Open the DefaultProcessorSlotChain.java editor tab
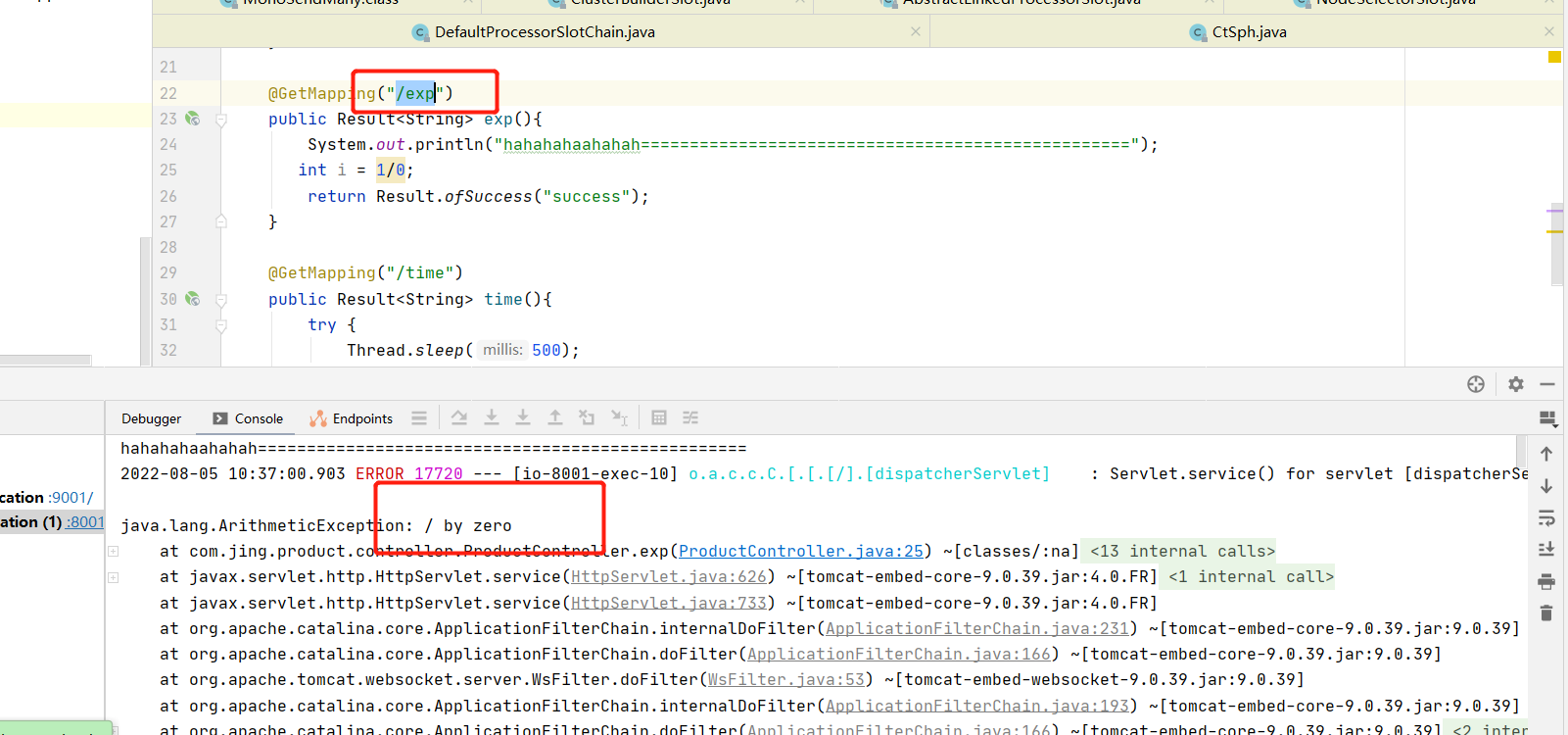Screen dimensions: 1568x735 pos(534,32)
